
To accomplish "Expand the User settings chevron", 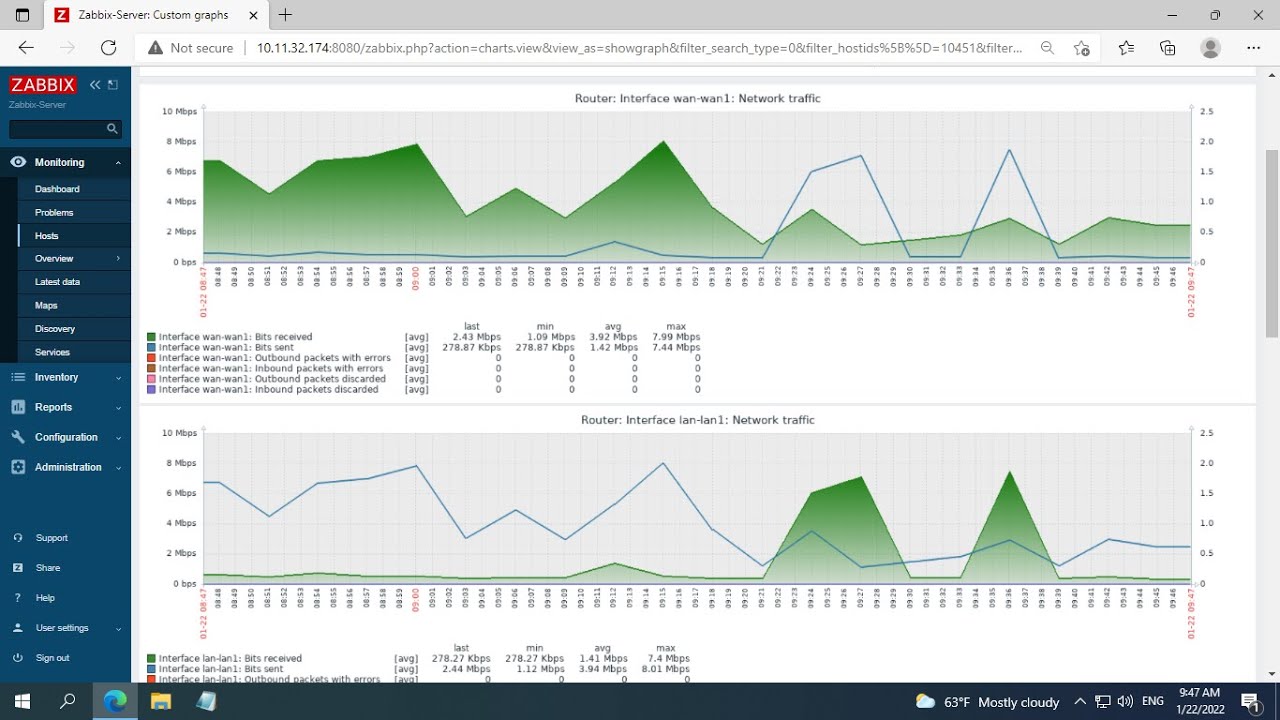I will pyautogui.click(x=118, y=629).
